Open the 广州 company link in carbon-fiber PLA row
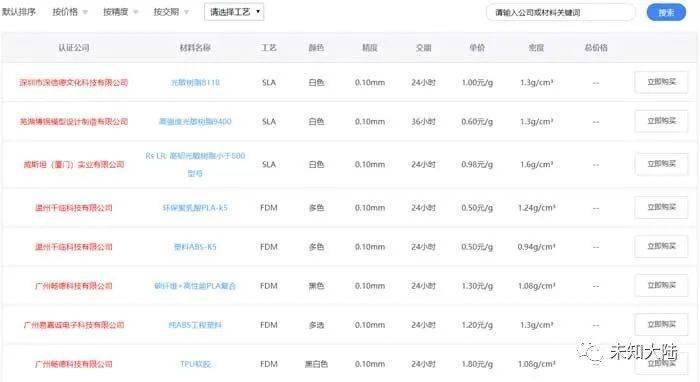This screenshot has width=700, height=382. [x=74, y=286]
